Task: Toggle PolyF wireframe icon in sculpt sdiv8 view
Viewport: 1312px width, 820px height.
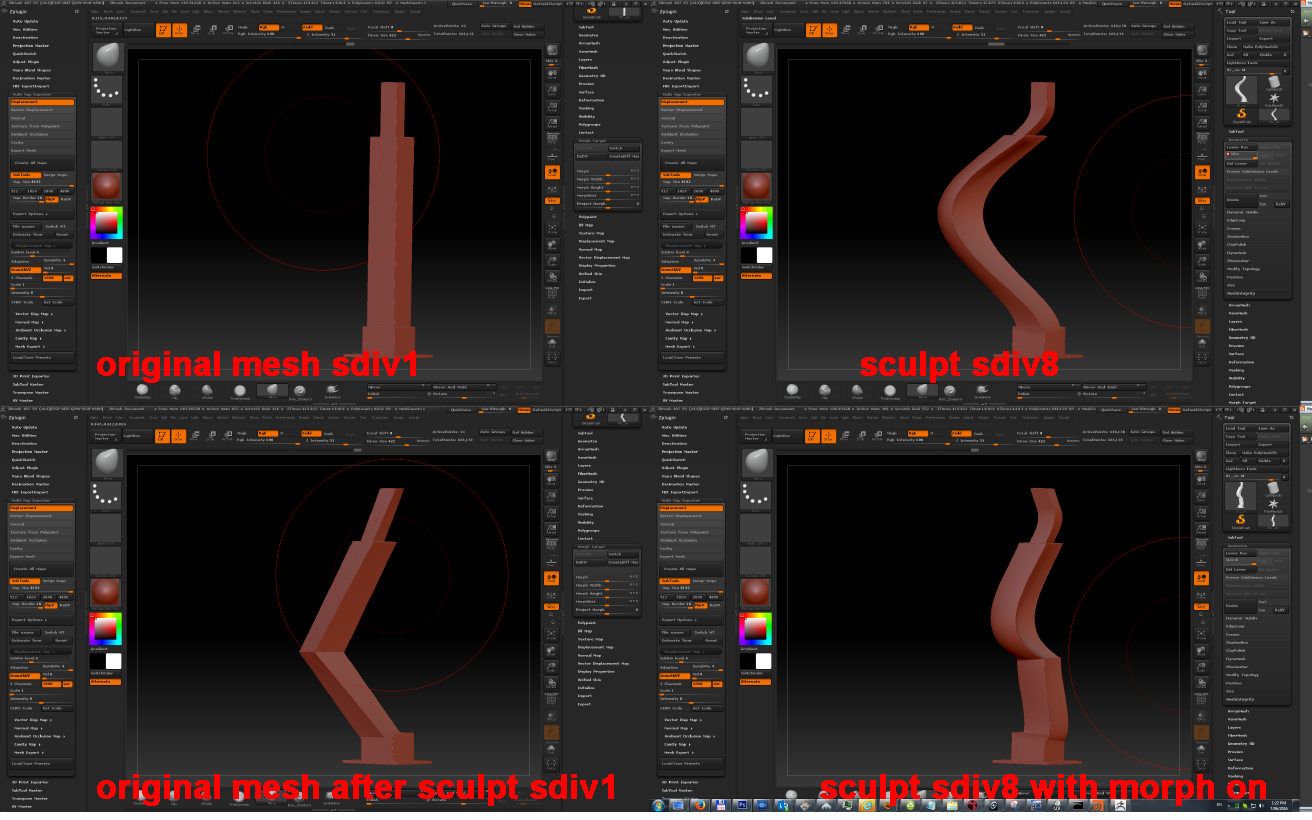Action: 1202,291
